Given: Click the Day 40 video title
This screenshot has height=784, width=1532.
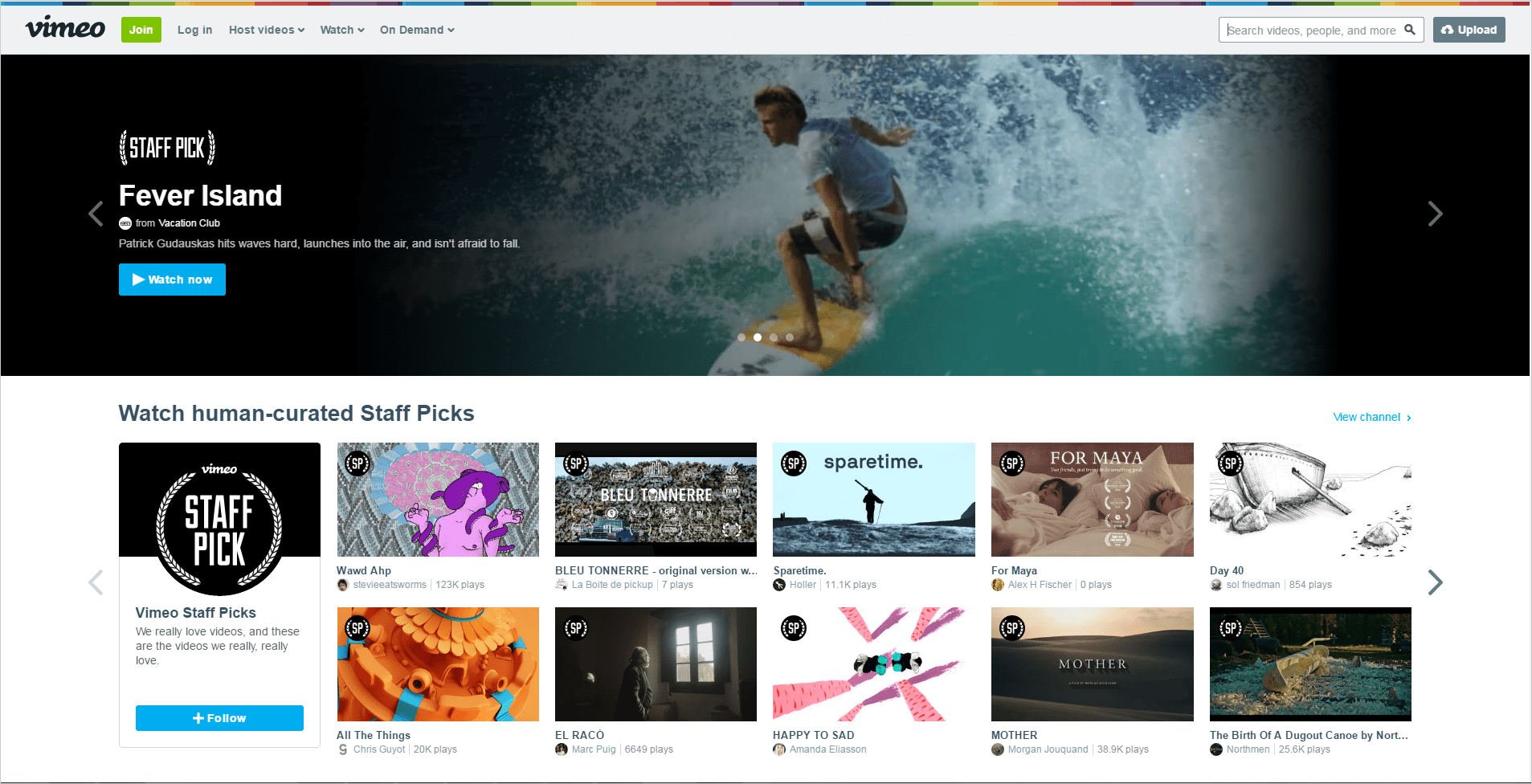Looking at the screenshot, I should coord(1227,570).
